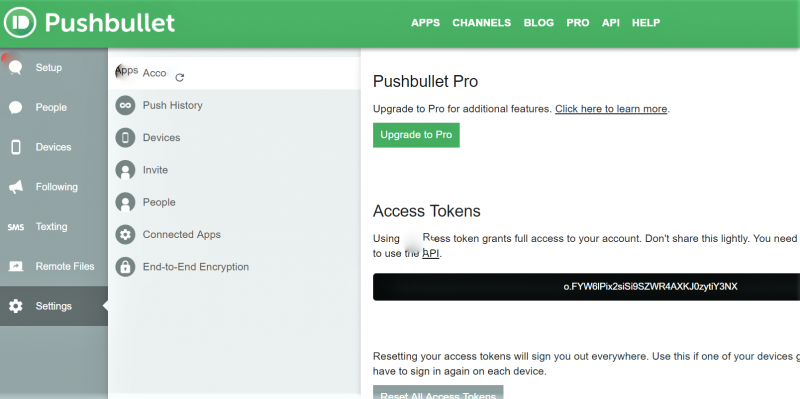Open the APPS menu item
This screenshot has height=399, width=800.
pos(426,23)
